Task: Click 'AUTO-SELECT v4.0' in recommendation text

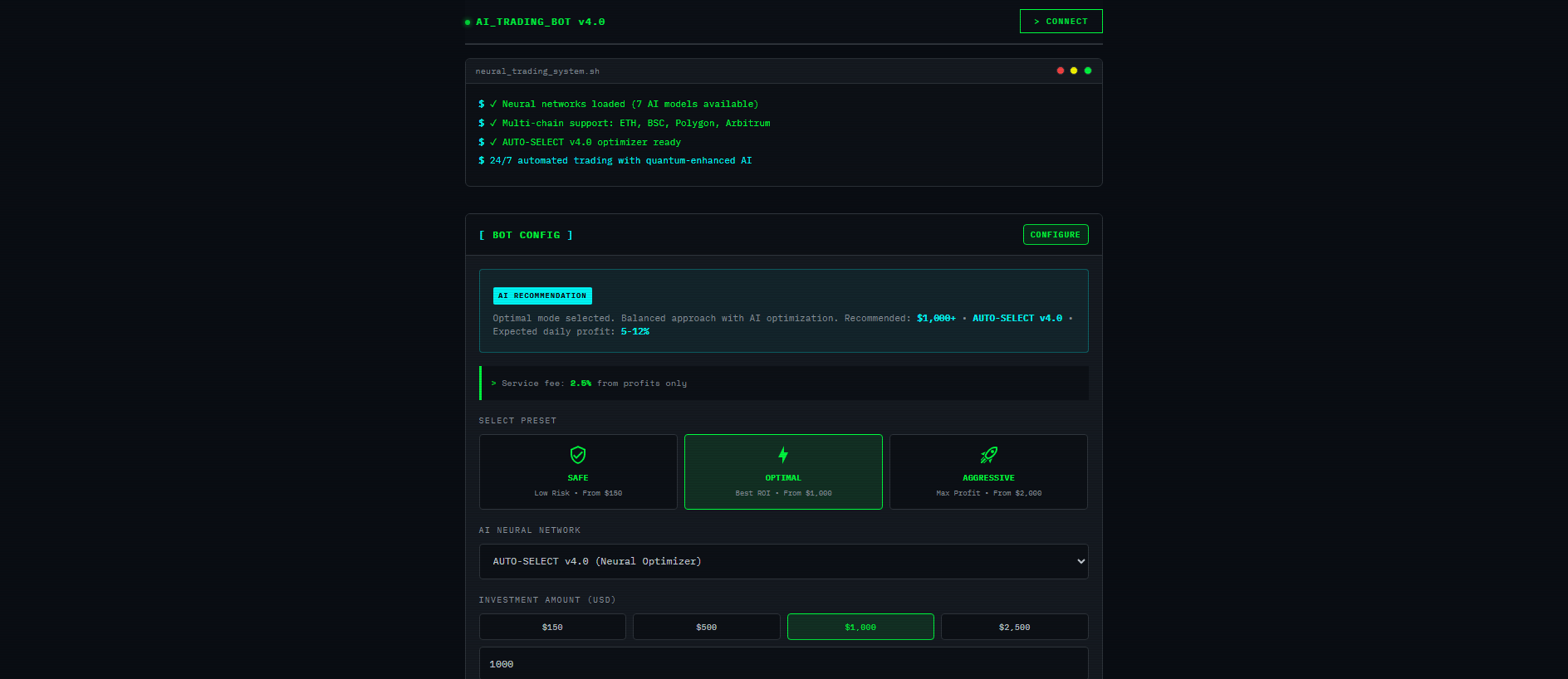Action: pyautogui.click(x=1017, y=319)
